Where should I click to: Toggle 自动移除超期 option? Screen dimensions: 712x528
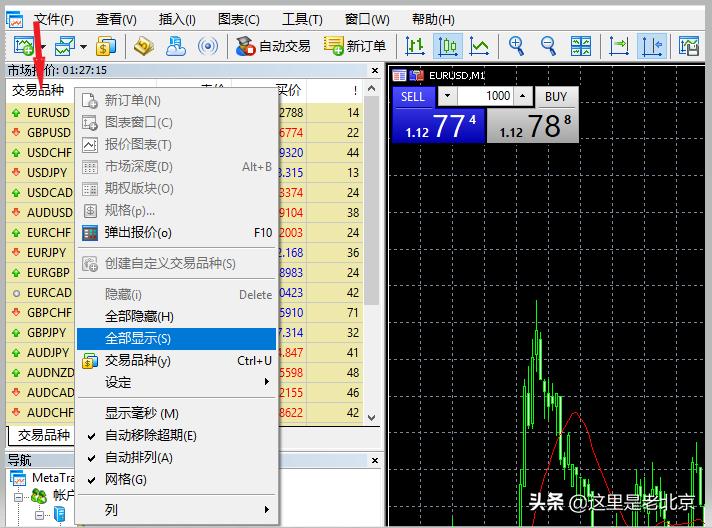pos(150,436)
